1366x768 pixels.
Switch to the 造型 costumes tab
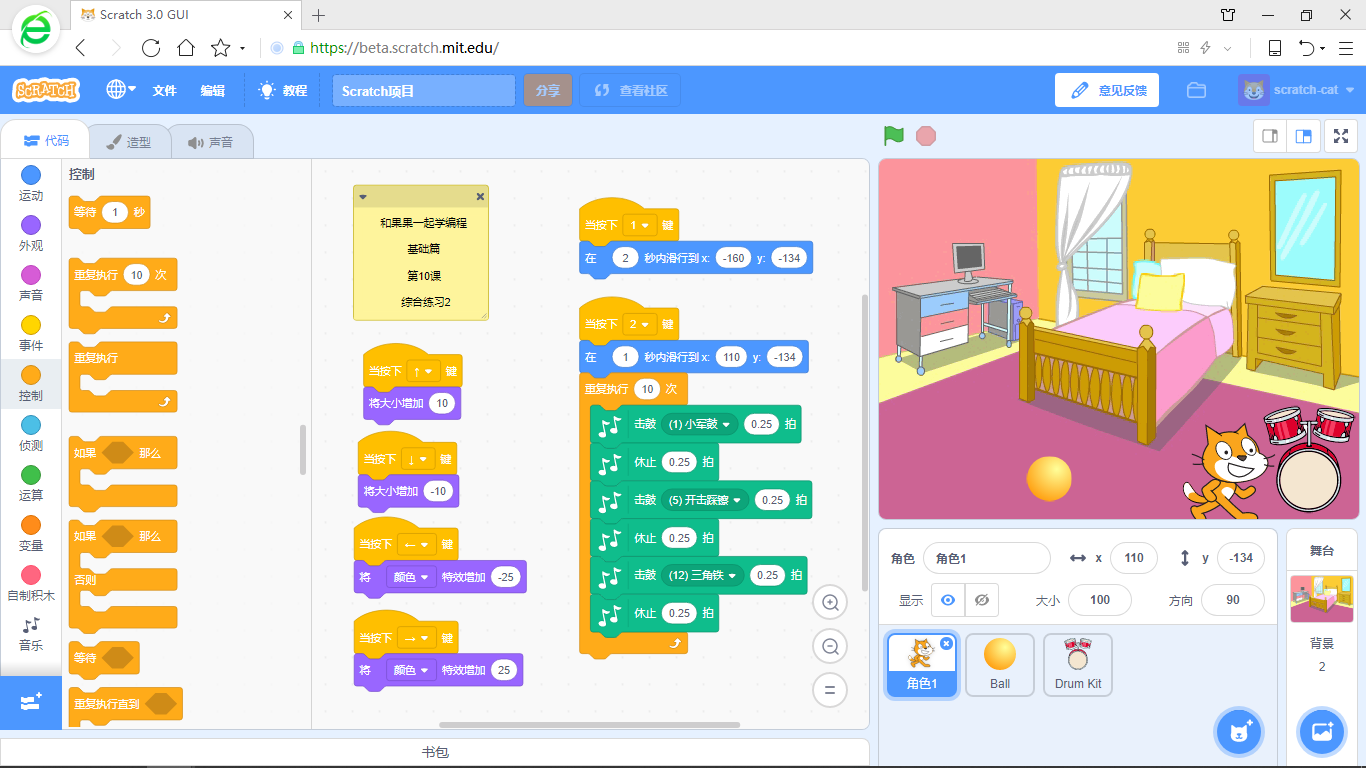pyautogui.click(x=129, y=142)
